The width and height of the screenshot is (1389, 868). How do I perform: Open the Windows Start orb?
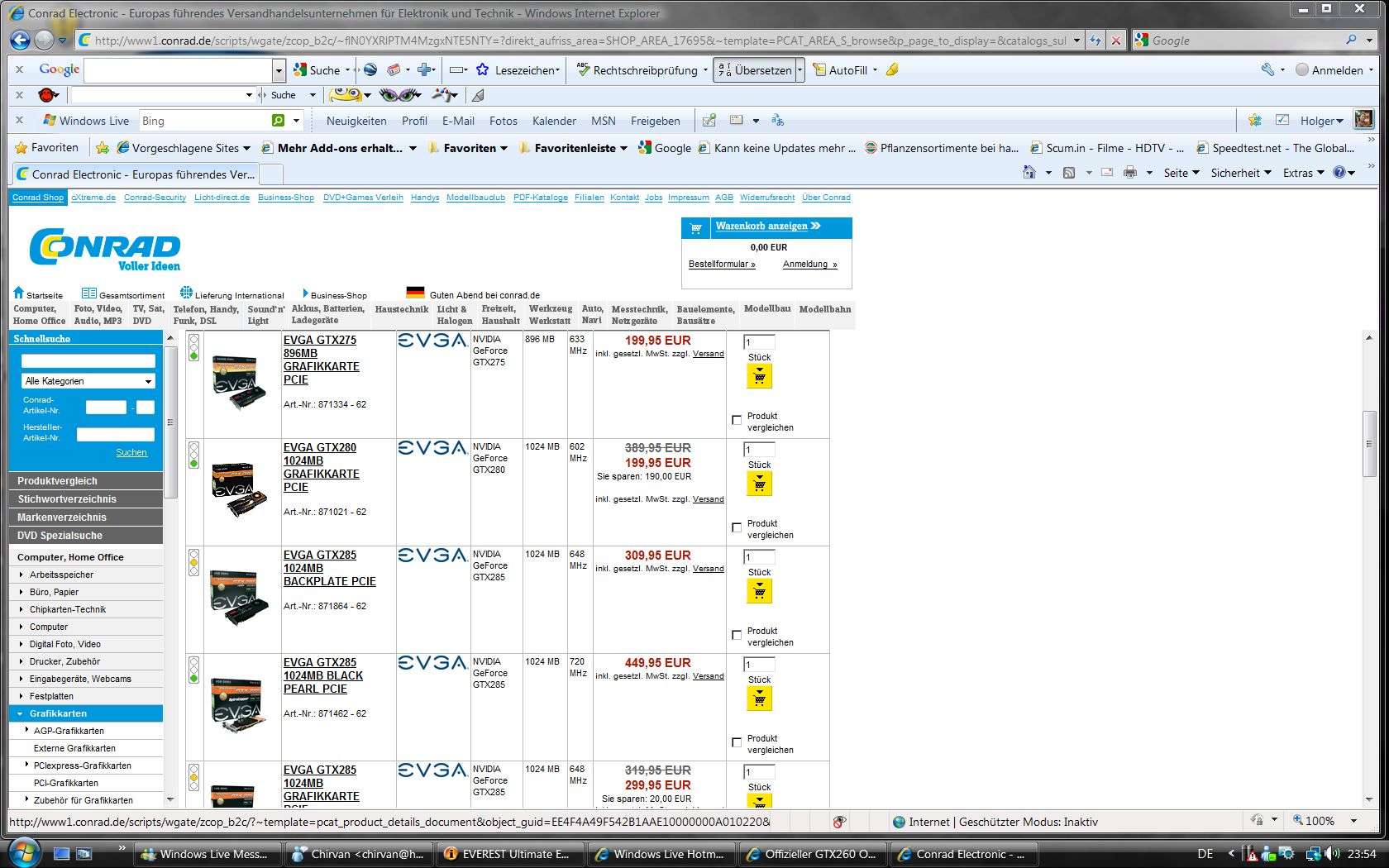[x=23, y=852]
